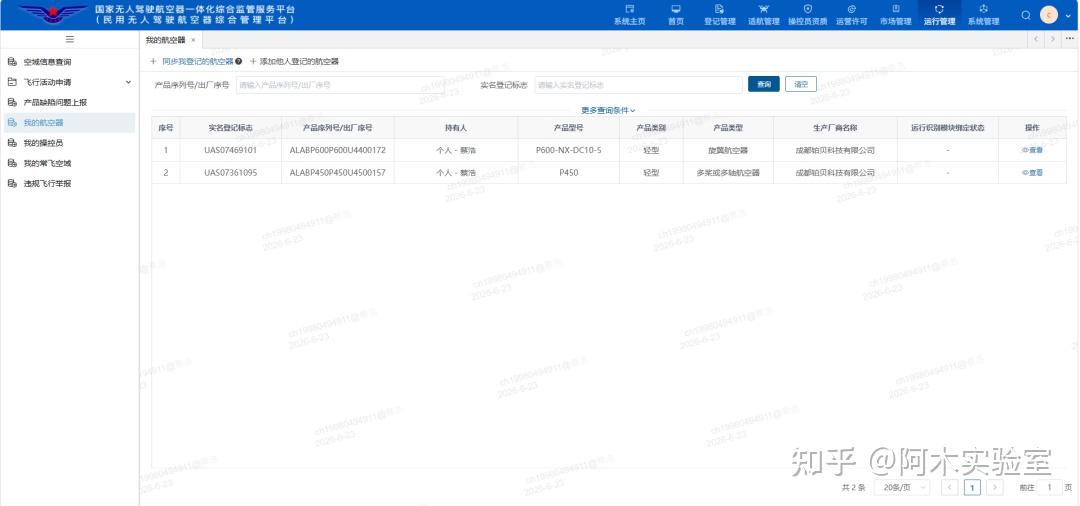Screen dimensions: 1080x506
Task: Open 系统管理 in the top bar
Action: (x=983, y=14)
